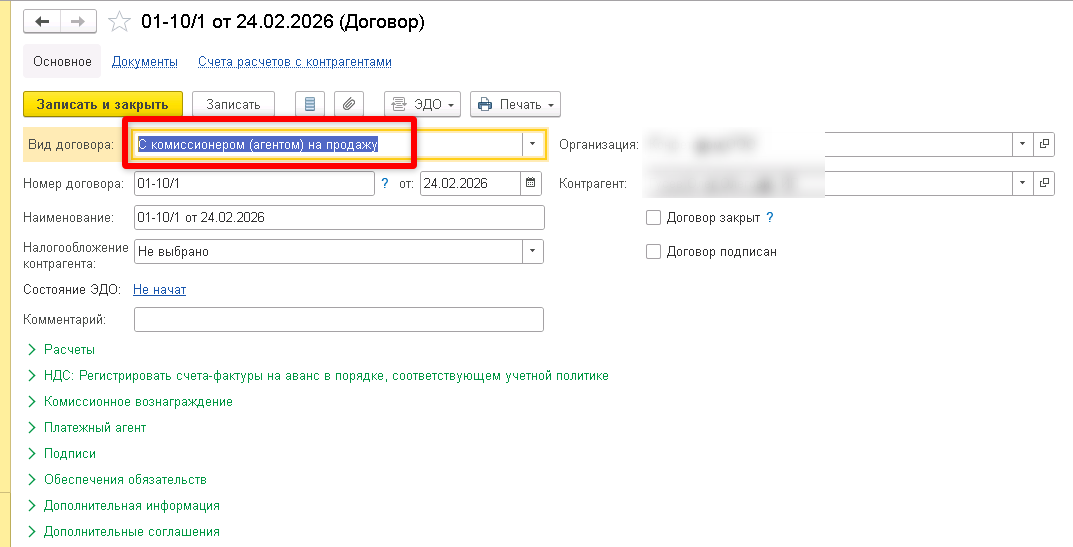The width and height of the screenshot is (1073, 547).
Task: Click the help question mark beside Договор закрыт
Action: (770, 218)
